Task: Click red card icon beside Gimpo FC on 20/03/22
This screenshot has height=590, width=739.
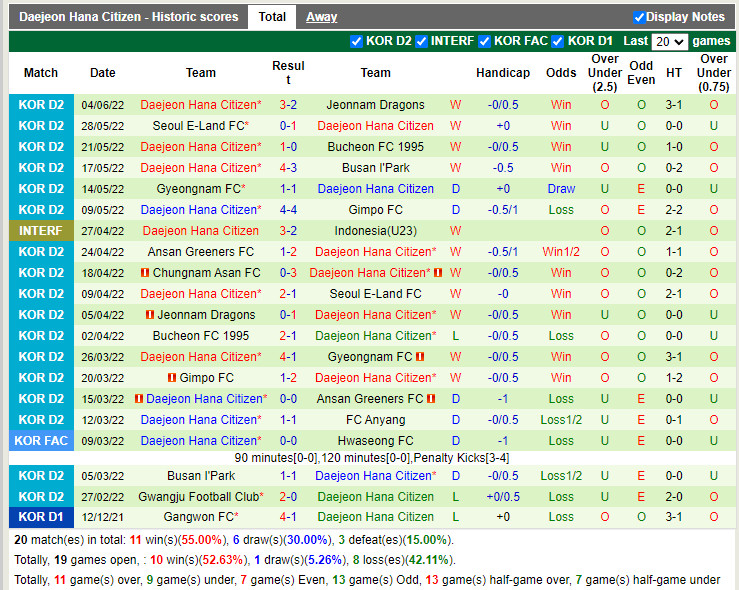Action: pos(172,378)
